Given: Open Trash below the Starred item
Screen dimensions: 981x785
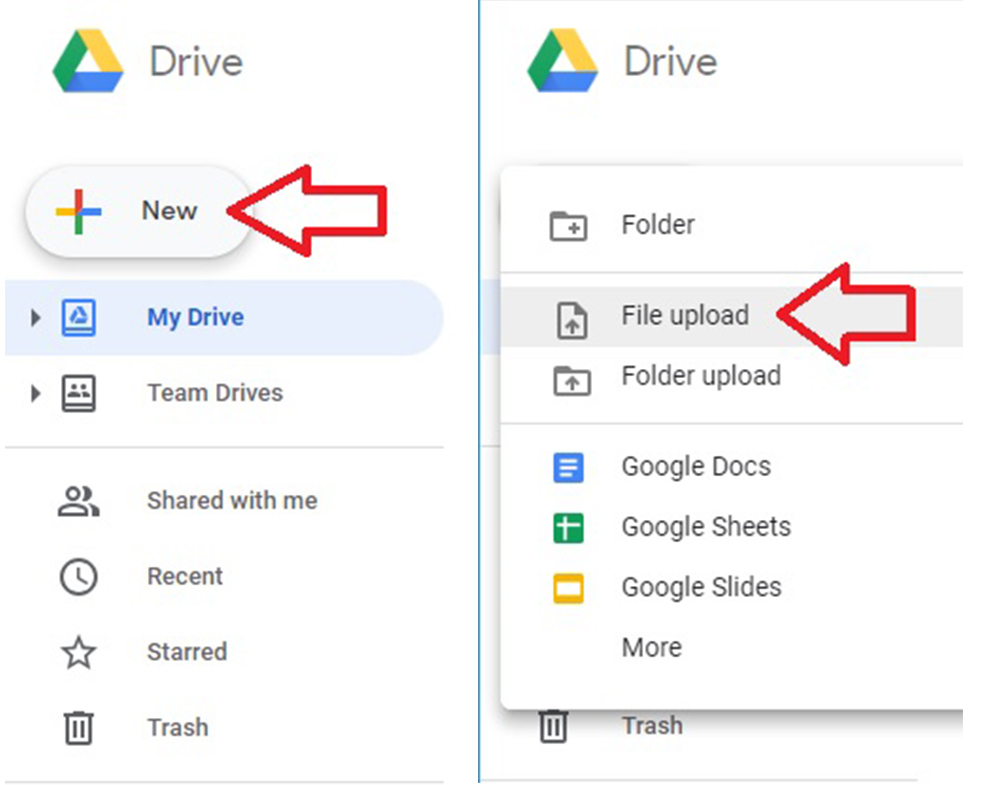Looking at the screenshot, I should (177, 727).
